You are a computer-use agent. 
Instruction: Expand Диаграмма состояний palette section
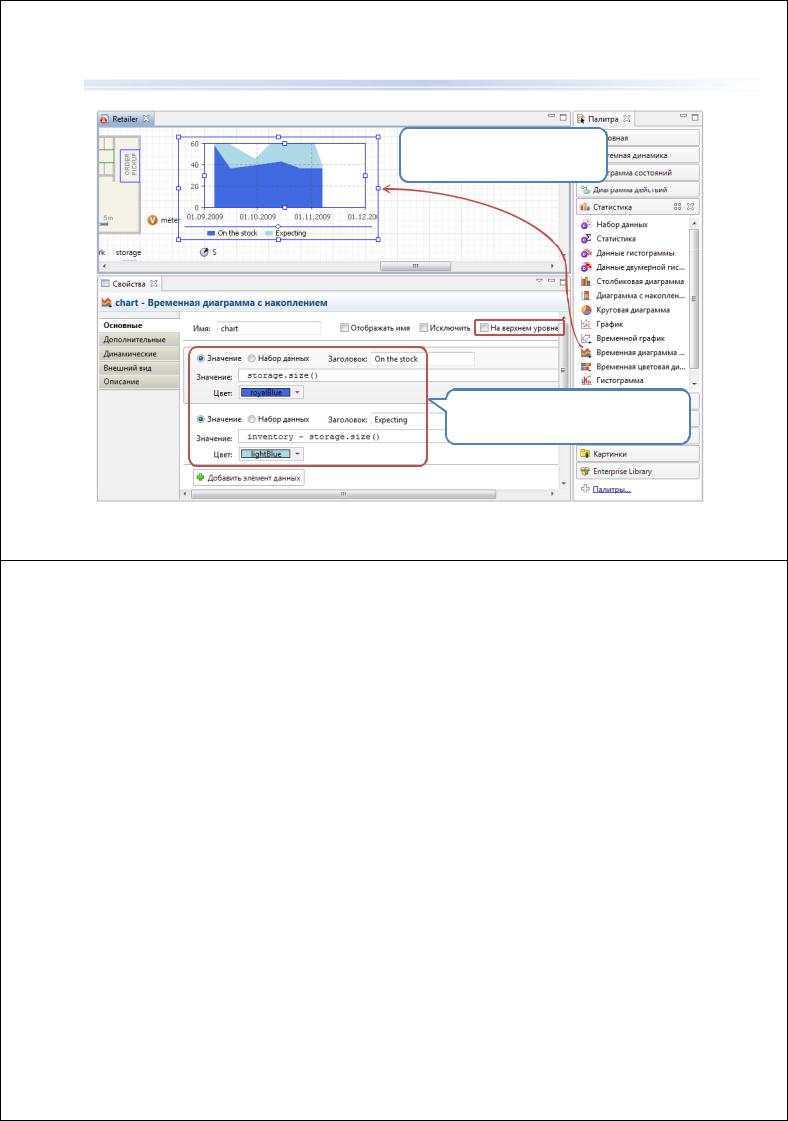[639, 173]
